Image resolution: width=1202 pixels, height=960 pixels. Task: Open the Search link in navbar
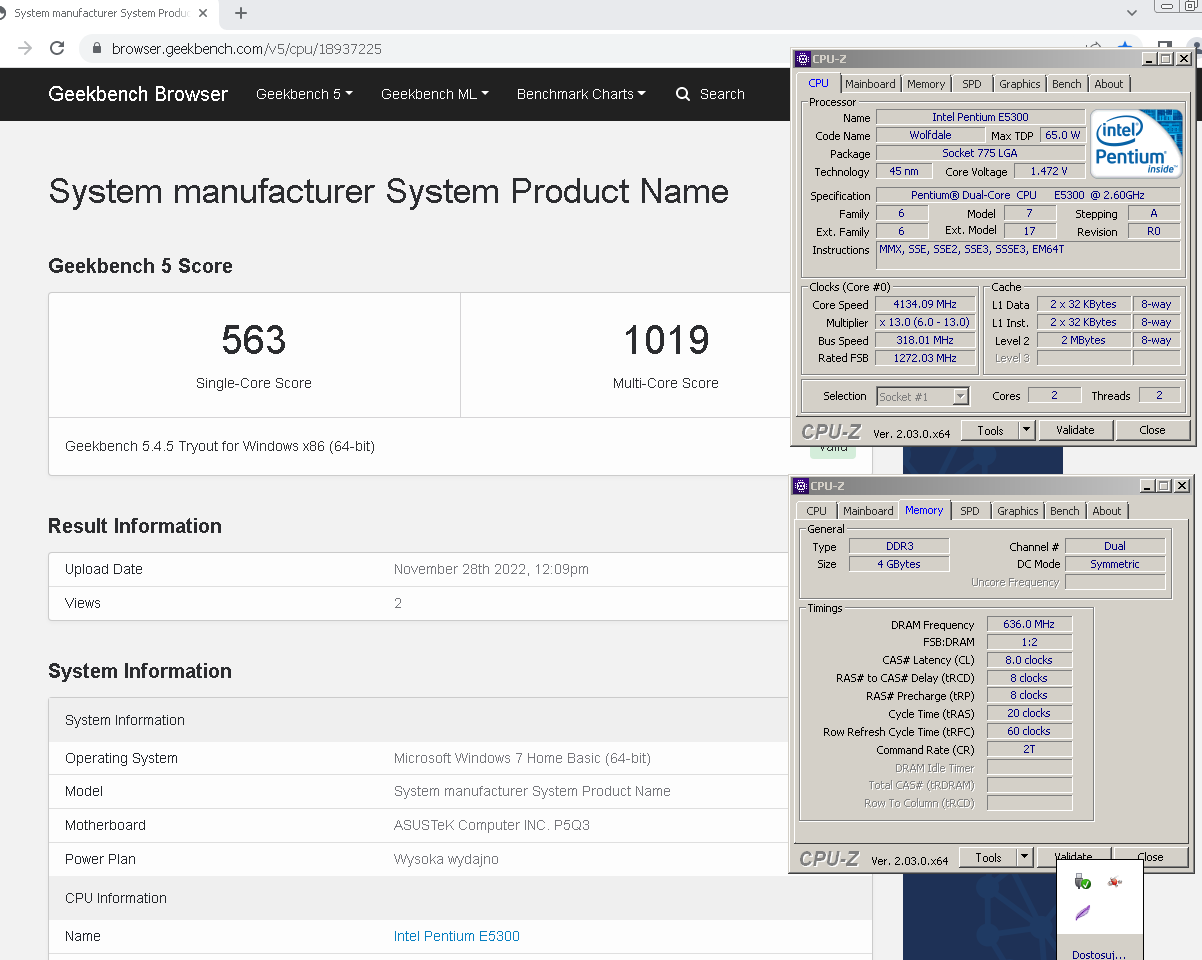(710, 94)
